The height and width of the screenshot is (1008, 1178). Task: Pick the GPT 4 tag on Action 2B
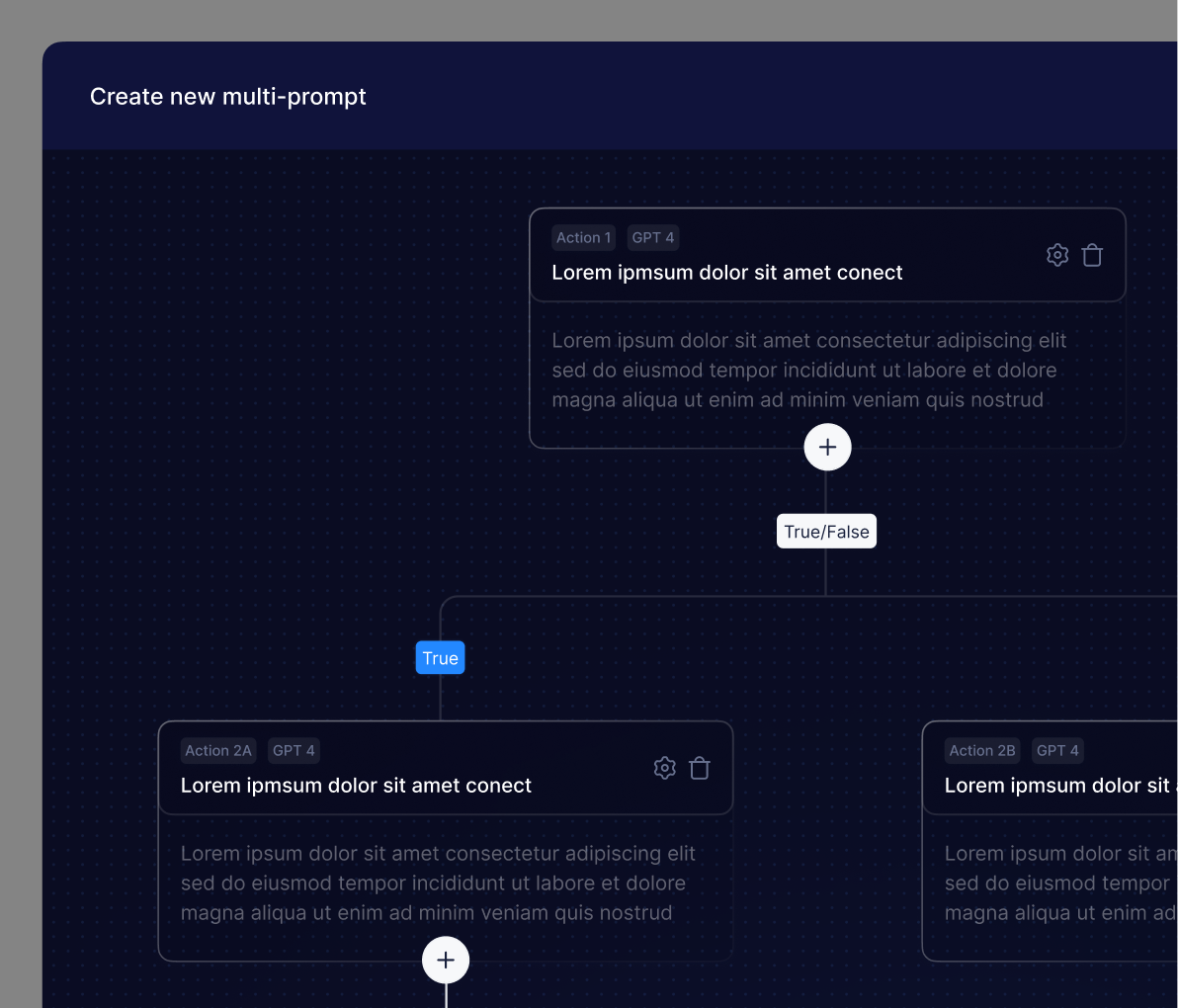point(1057,751)
